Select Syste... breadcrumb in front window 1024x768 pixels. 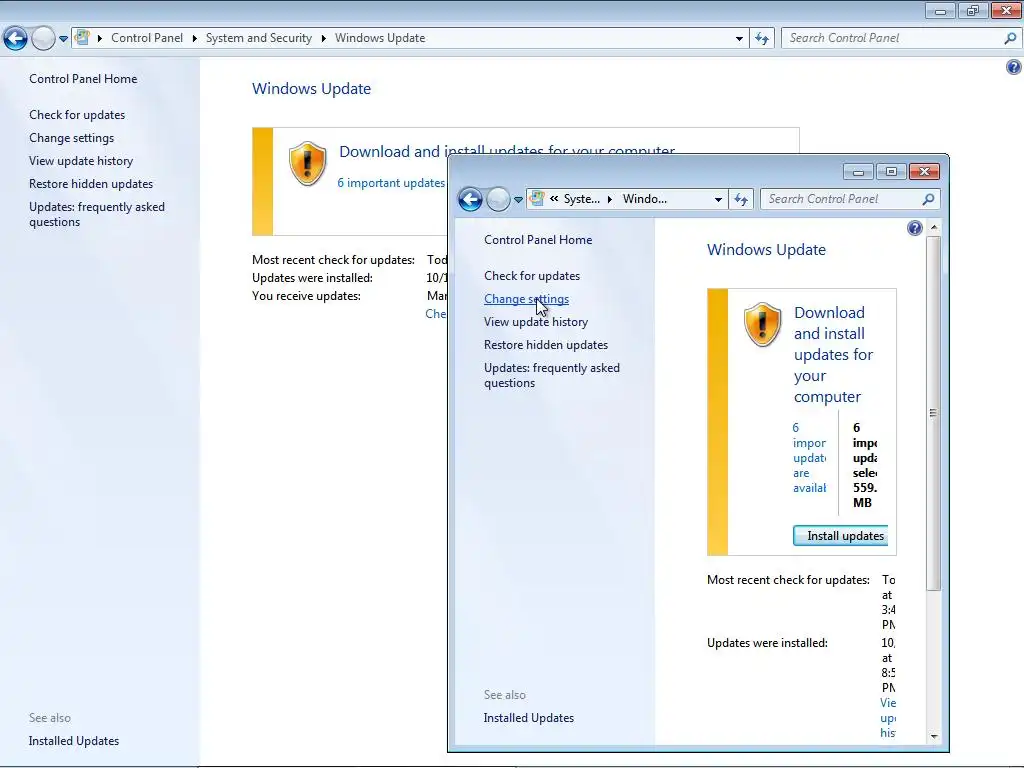pyautogui.click(x=582, y=199)
